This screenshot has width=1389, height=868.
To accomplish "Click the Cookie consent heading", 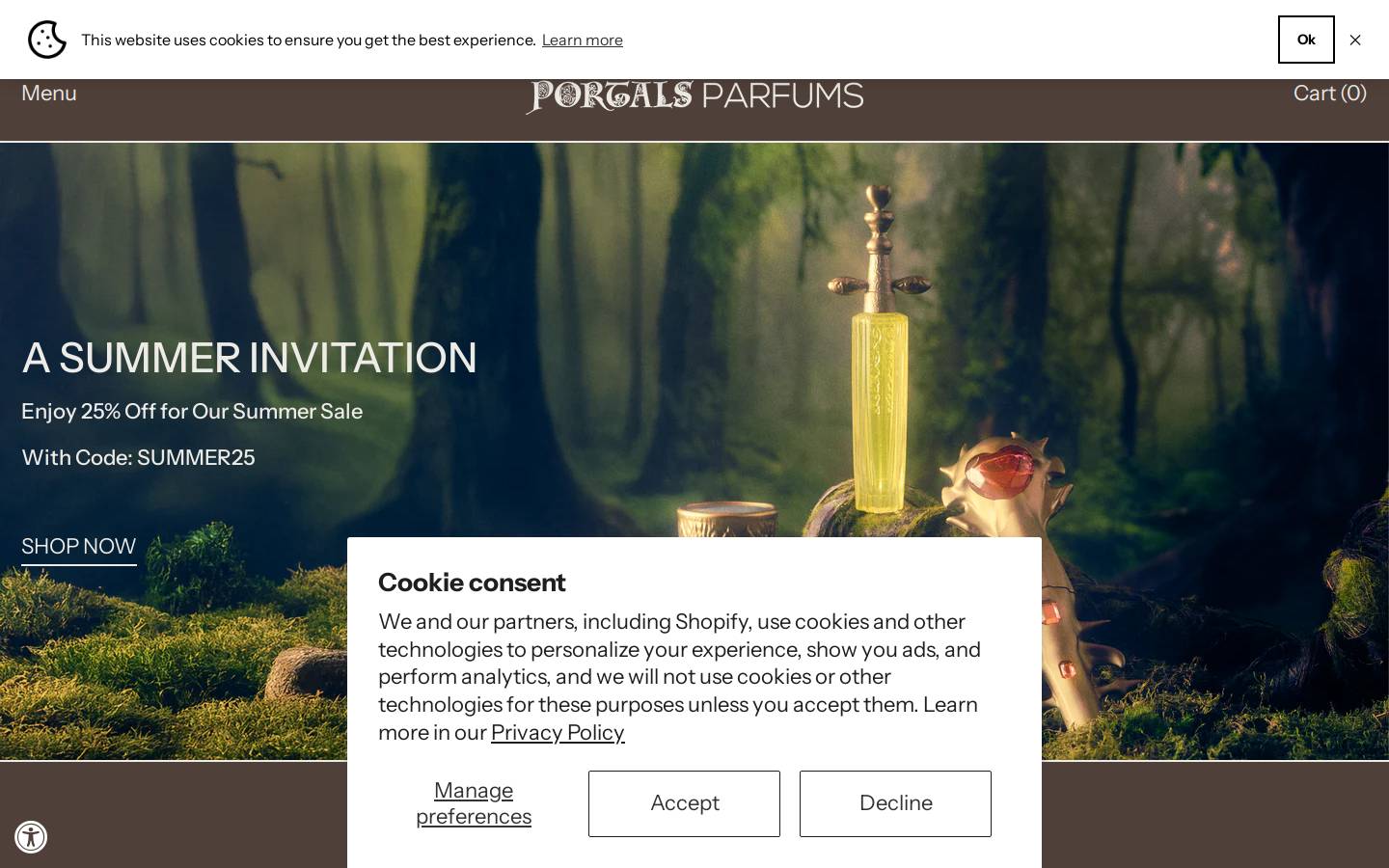I will point(472,583).
